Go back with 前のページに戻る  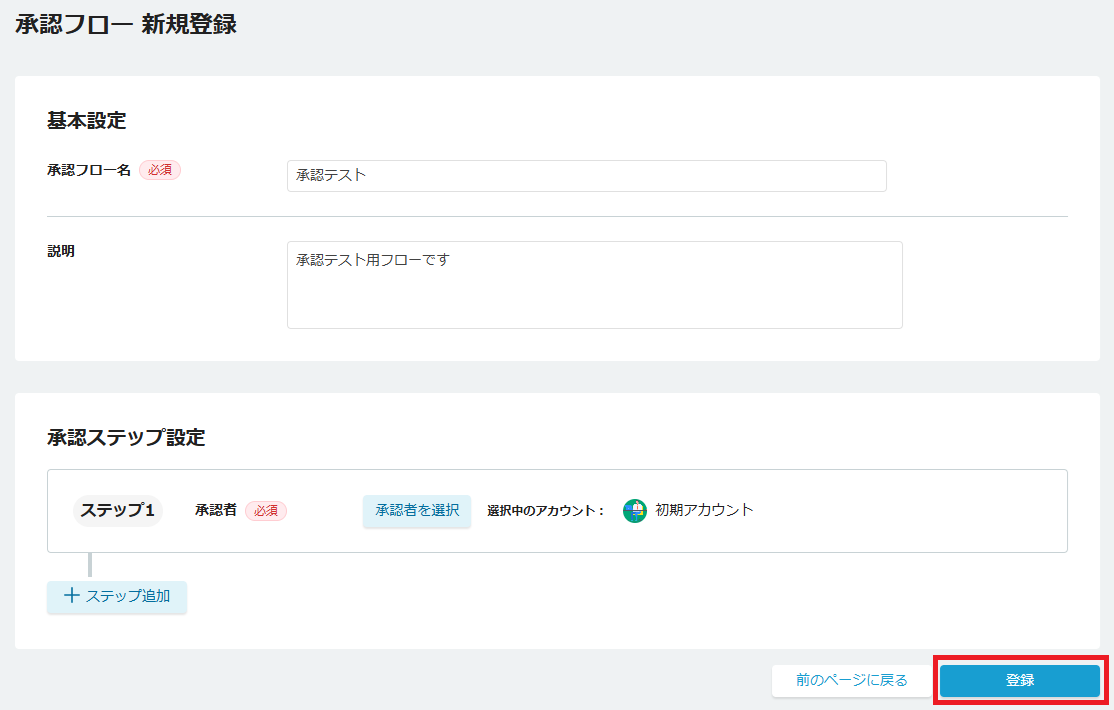851,680
